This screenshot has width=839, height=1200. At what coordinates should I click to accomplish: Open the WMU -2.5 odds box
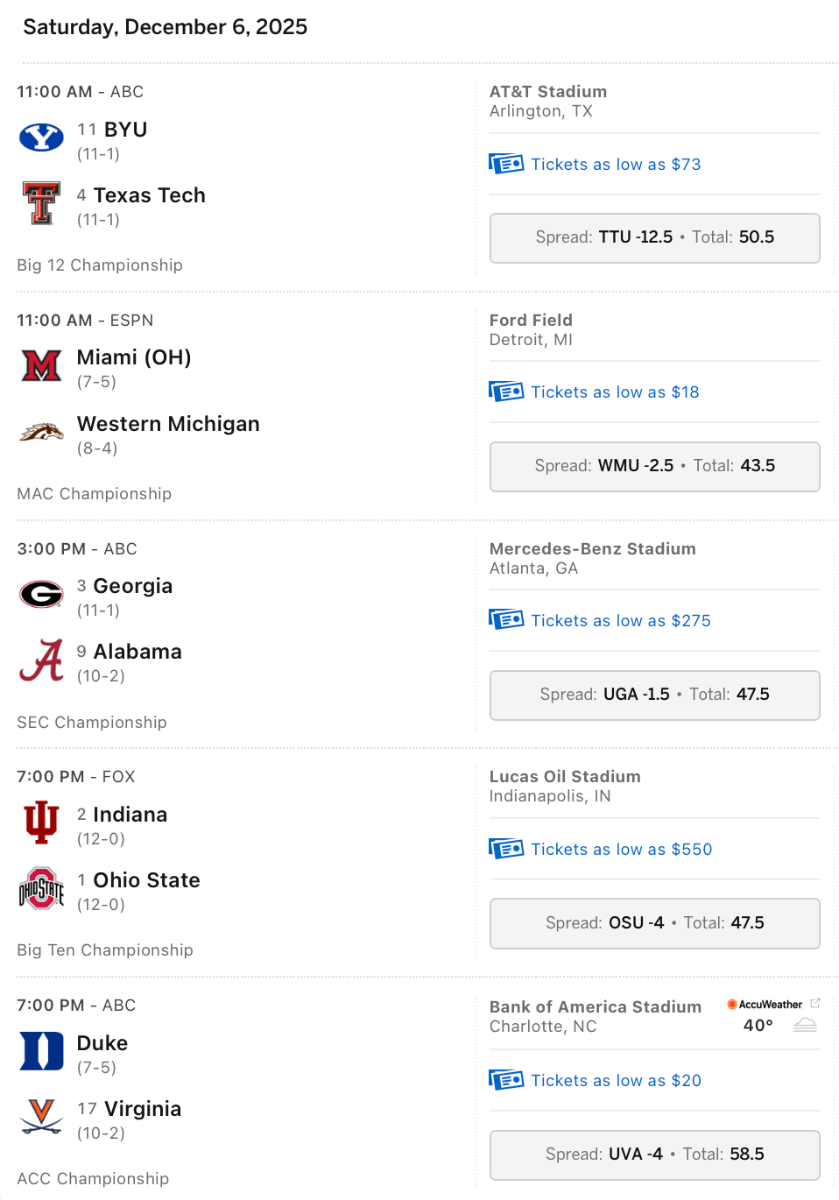(654, 466)
